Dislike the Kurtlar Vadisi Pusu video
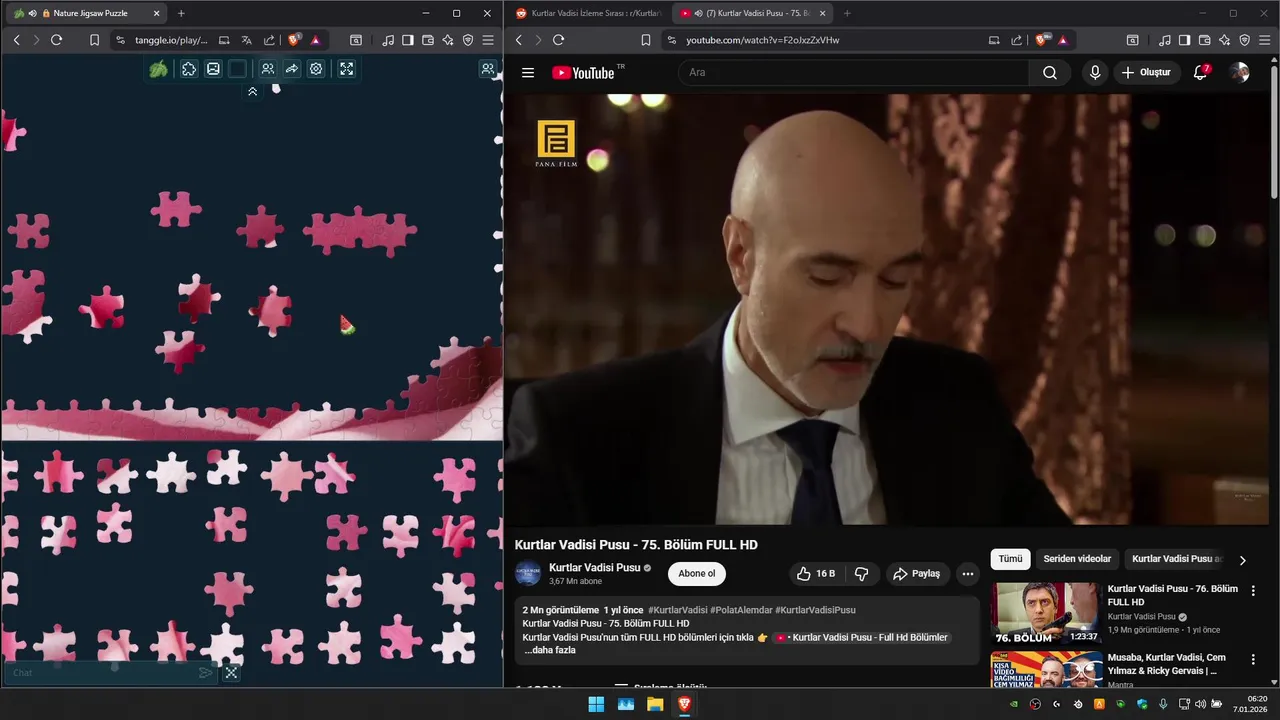 coord(861,574)
